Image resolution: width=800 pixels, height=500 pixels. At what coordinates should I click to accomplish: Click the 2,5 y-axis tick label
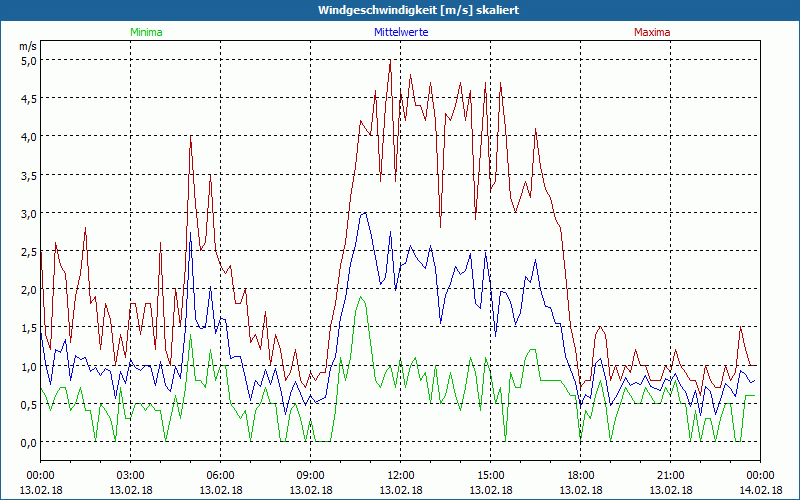29,251
